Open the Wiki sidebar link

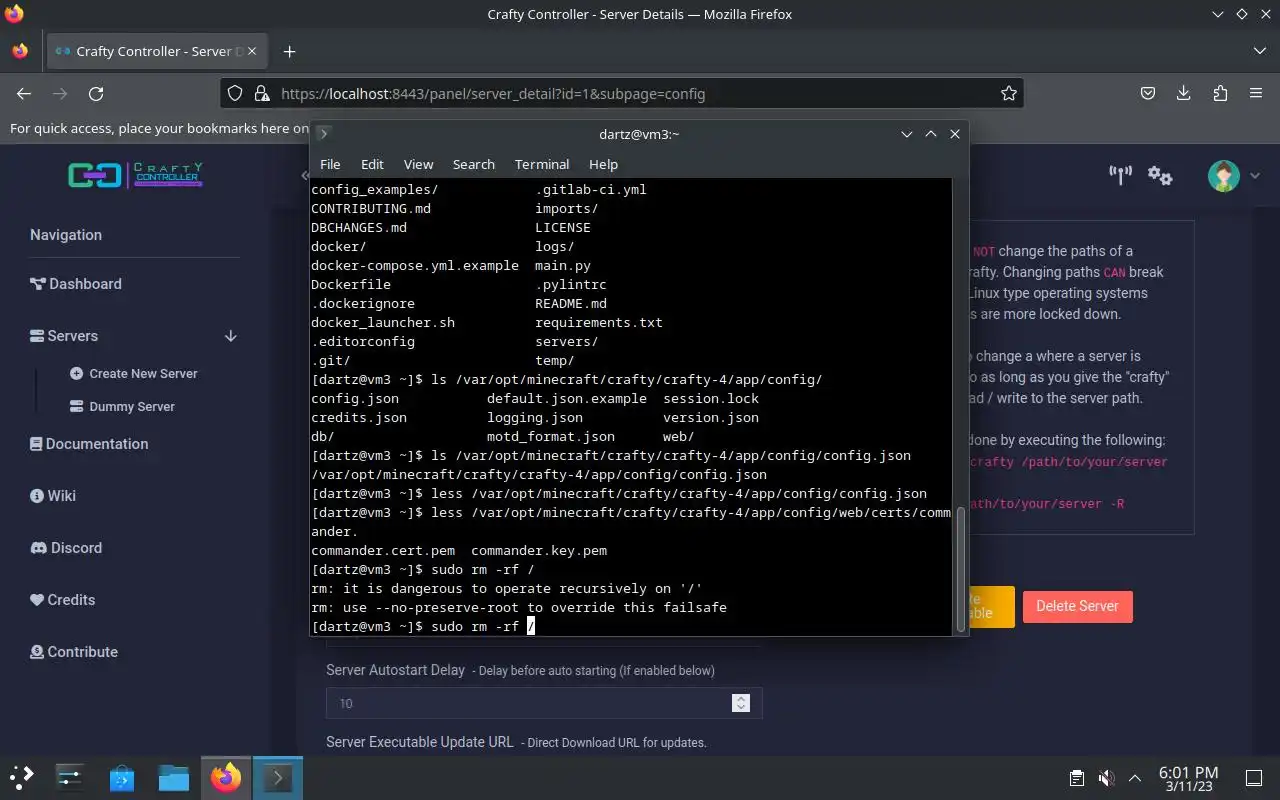click(x=53, y=496)
